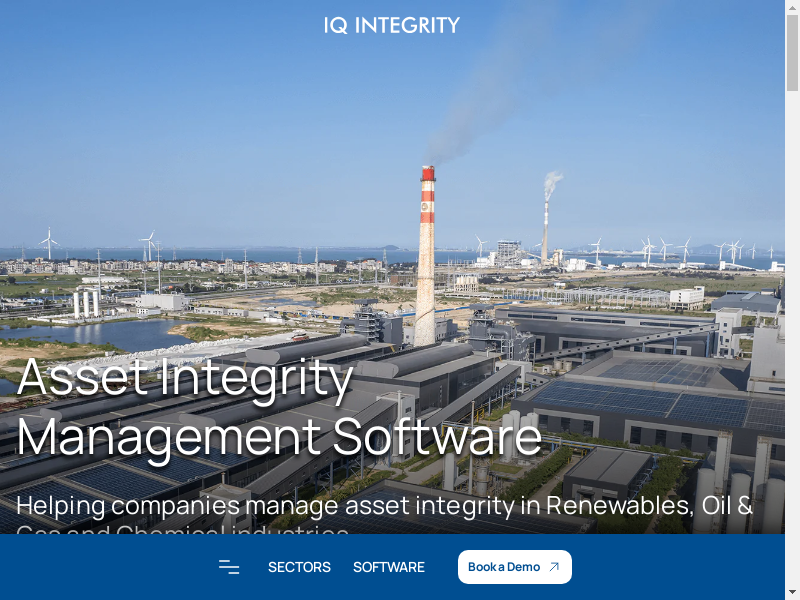Open the SECTORS menu

pyautogui.click(x=299, y=567)
